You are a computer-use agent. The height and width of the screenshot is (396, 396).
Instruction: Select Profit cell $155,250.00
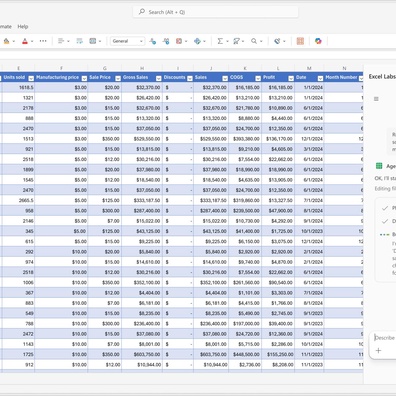[x=278, y=354]
